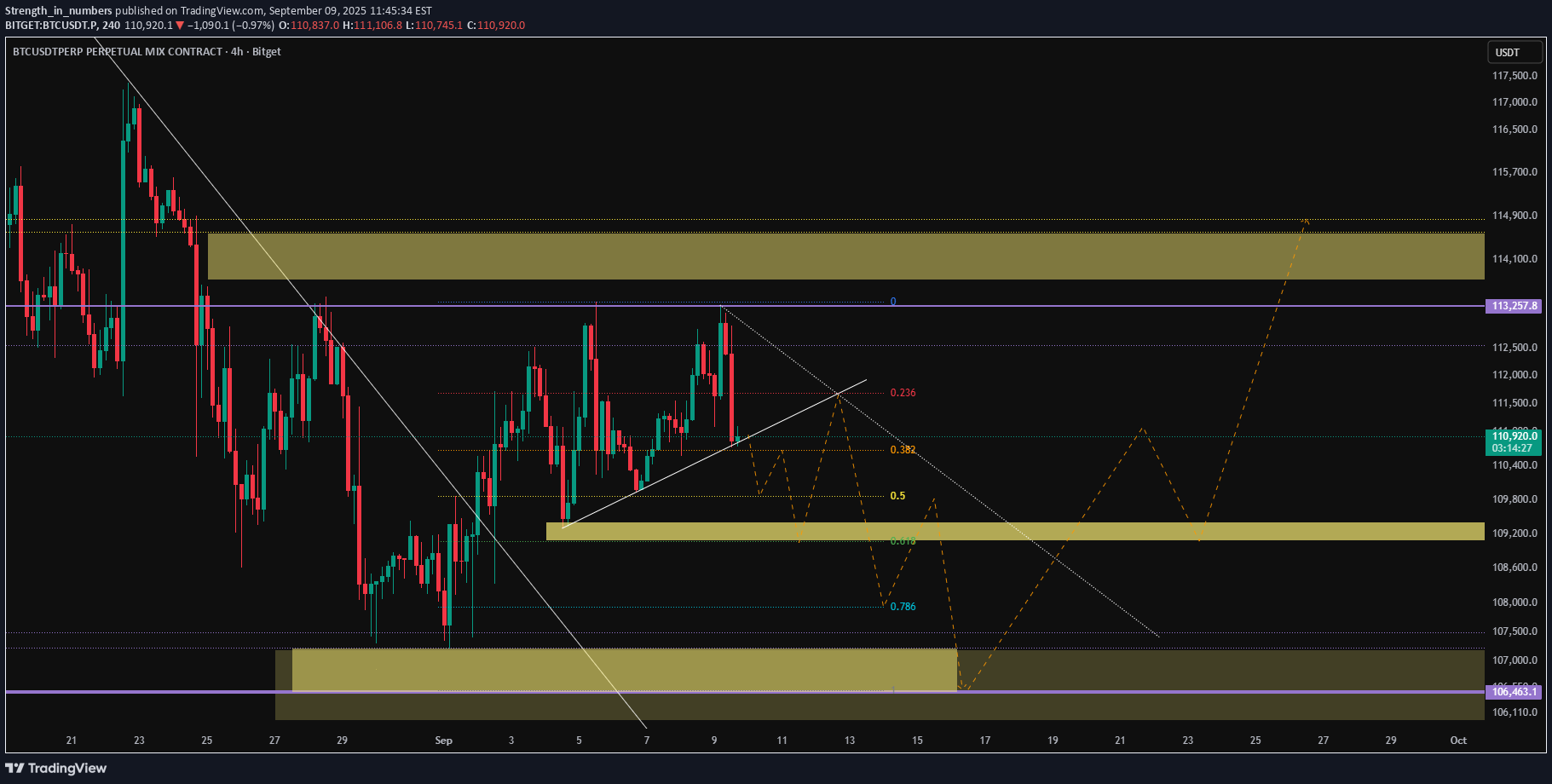Click the 110,400.0 price axis label
Screen dimensions: 1552x784
coord(1514,465)
